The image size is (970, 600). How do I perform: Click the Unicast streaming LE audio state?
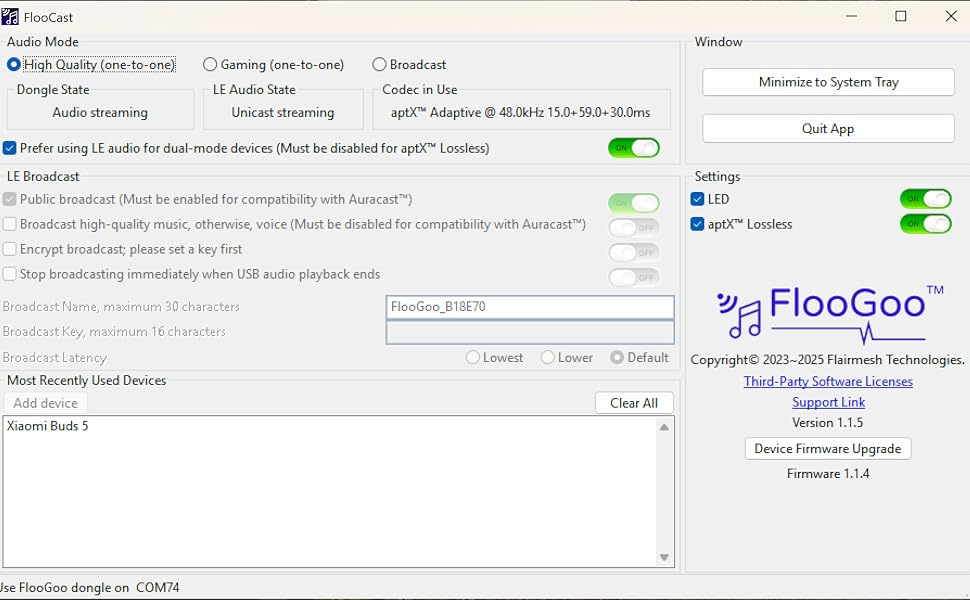283,113
